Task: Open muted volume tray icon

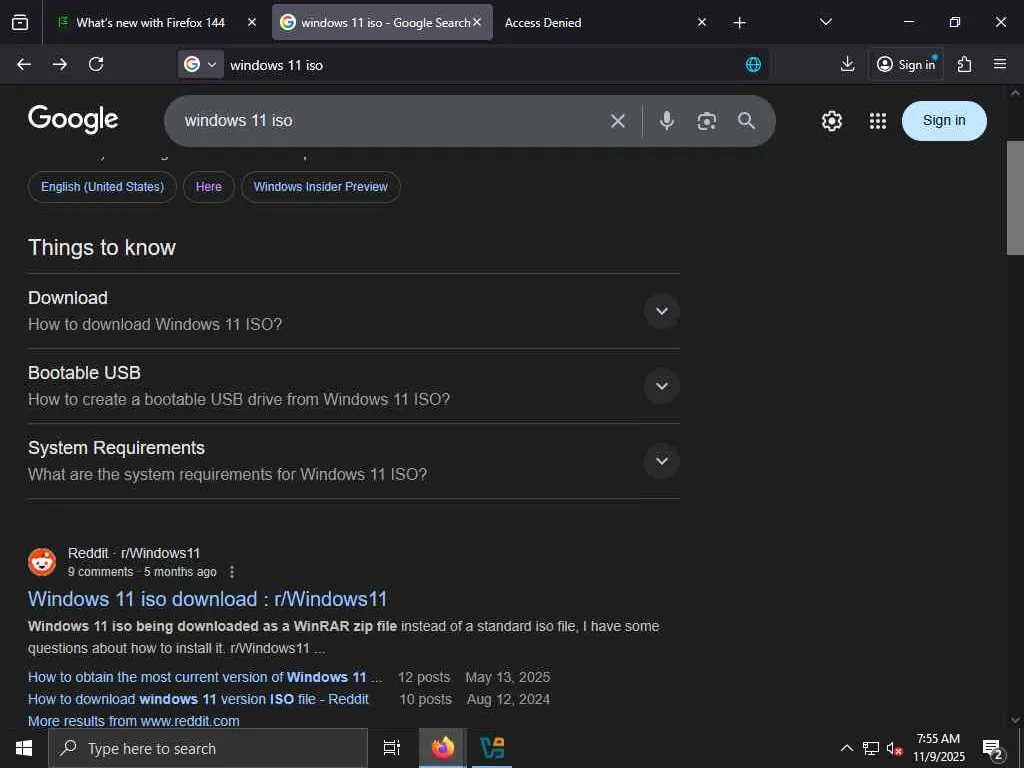Action: [x=894, y=748]
